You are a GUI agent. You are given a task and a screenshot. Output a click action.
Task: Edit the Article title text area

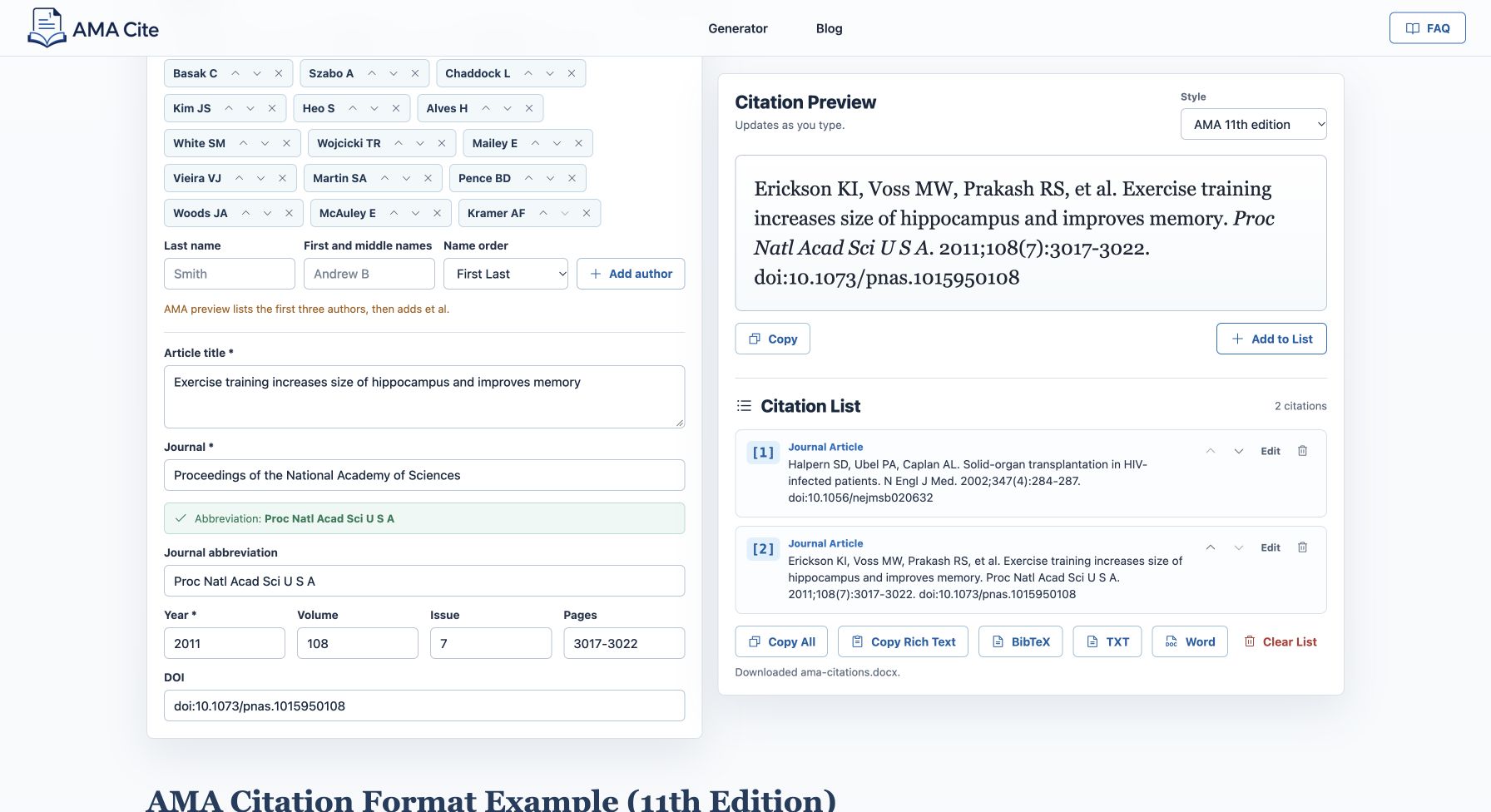(x=424, y=397)
